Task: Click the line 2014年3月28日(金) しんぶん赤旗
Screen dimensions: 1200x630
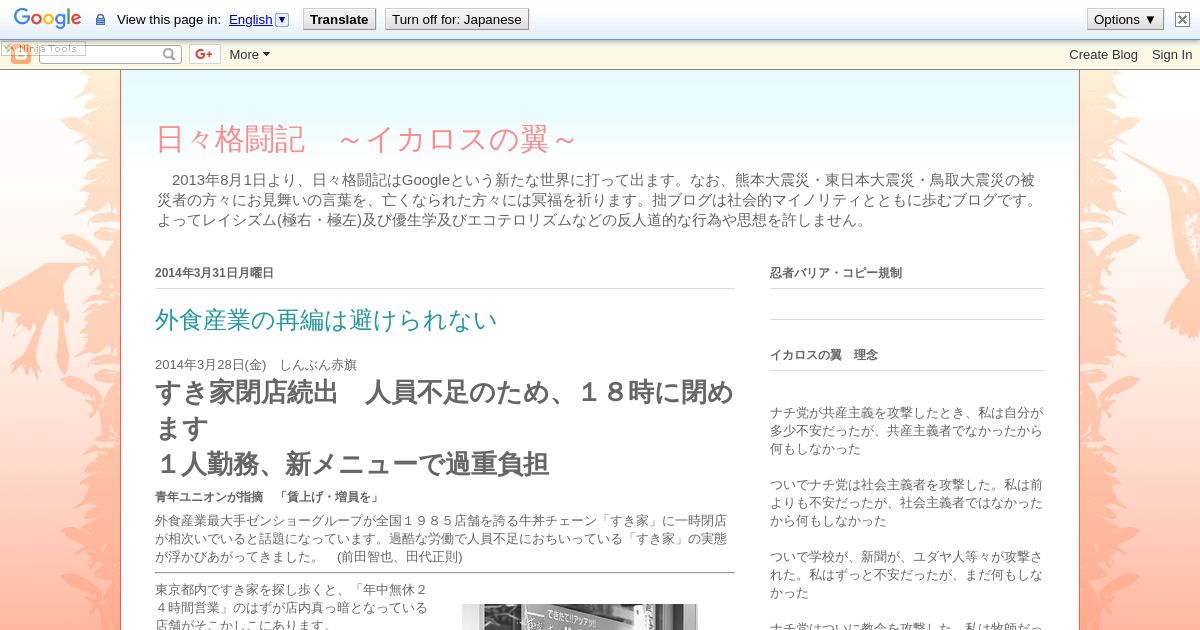Action: pyautogui.click(x=256, y=365)
